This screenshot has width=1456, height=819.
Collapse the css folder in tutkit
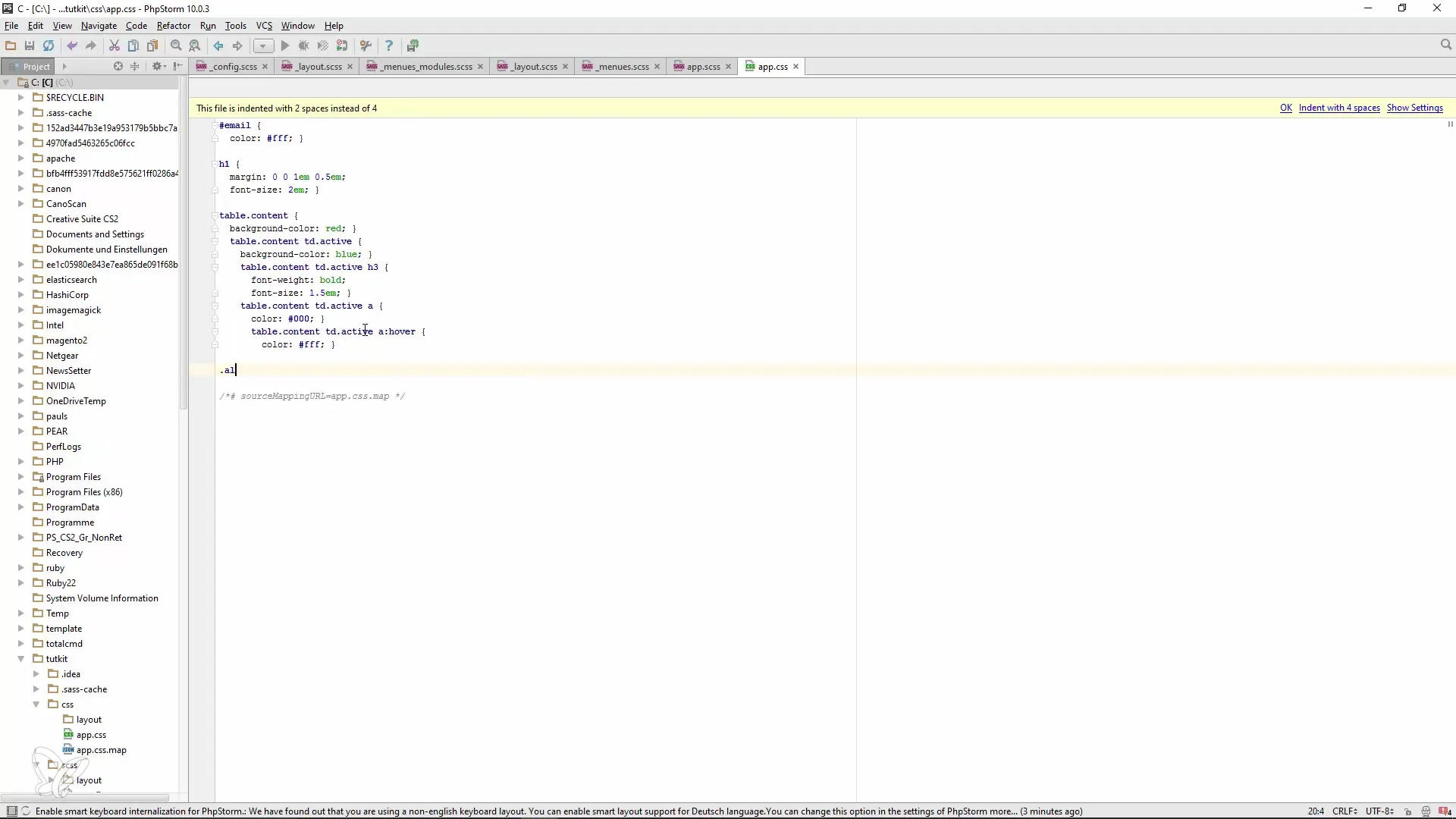click(x=36, y=704)
